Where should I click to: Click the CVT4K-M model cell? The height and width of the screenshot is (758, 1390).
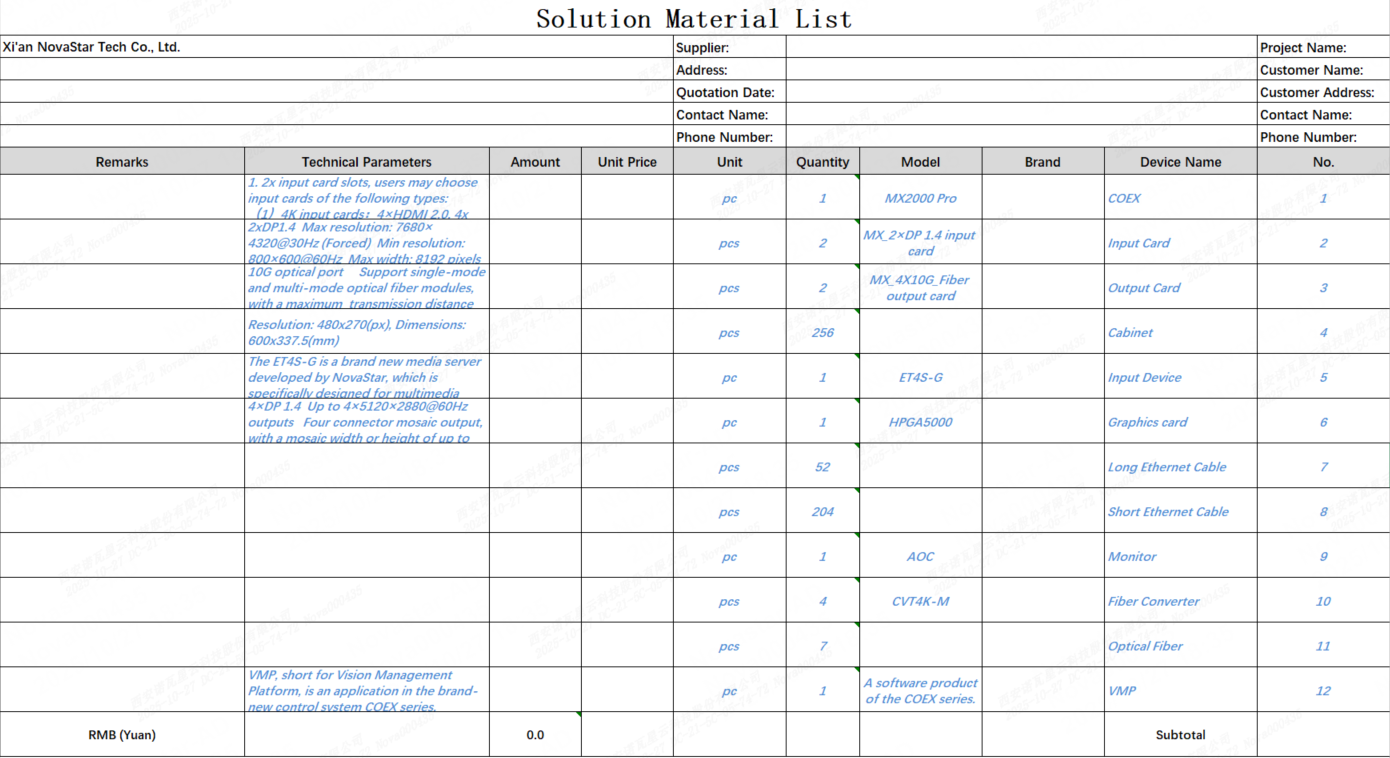pyautogui.click(x=920, y=602)
